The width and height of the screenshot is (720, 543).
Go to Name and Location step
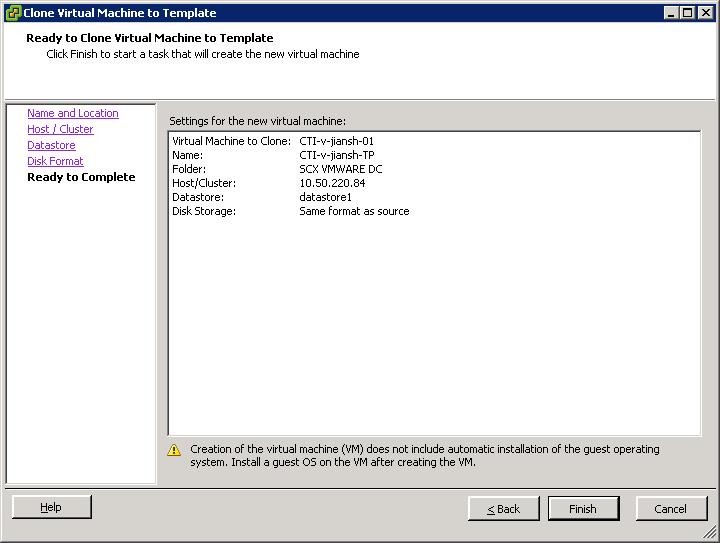pos(73,113)
